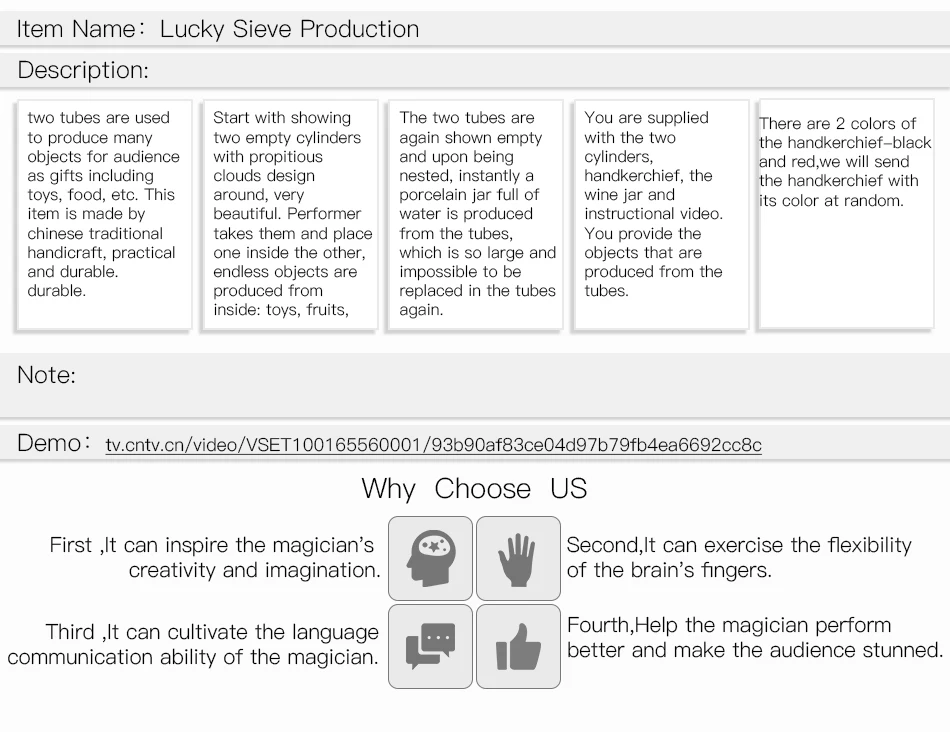Select the 'Start with showing' description card

click(x=290, y=215)
